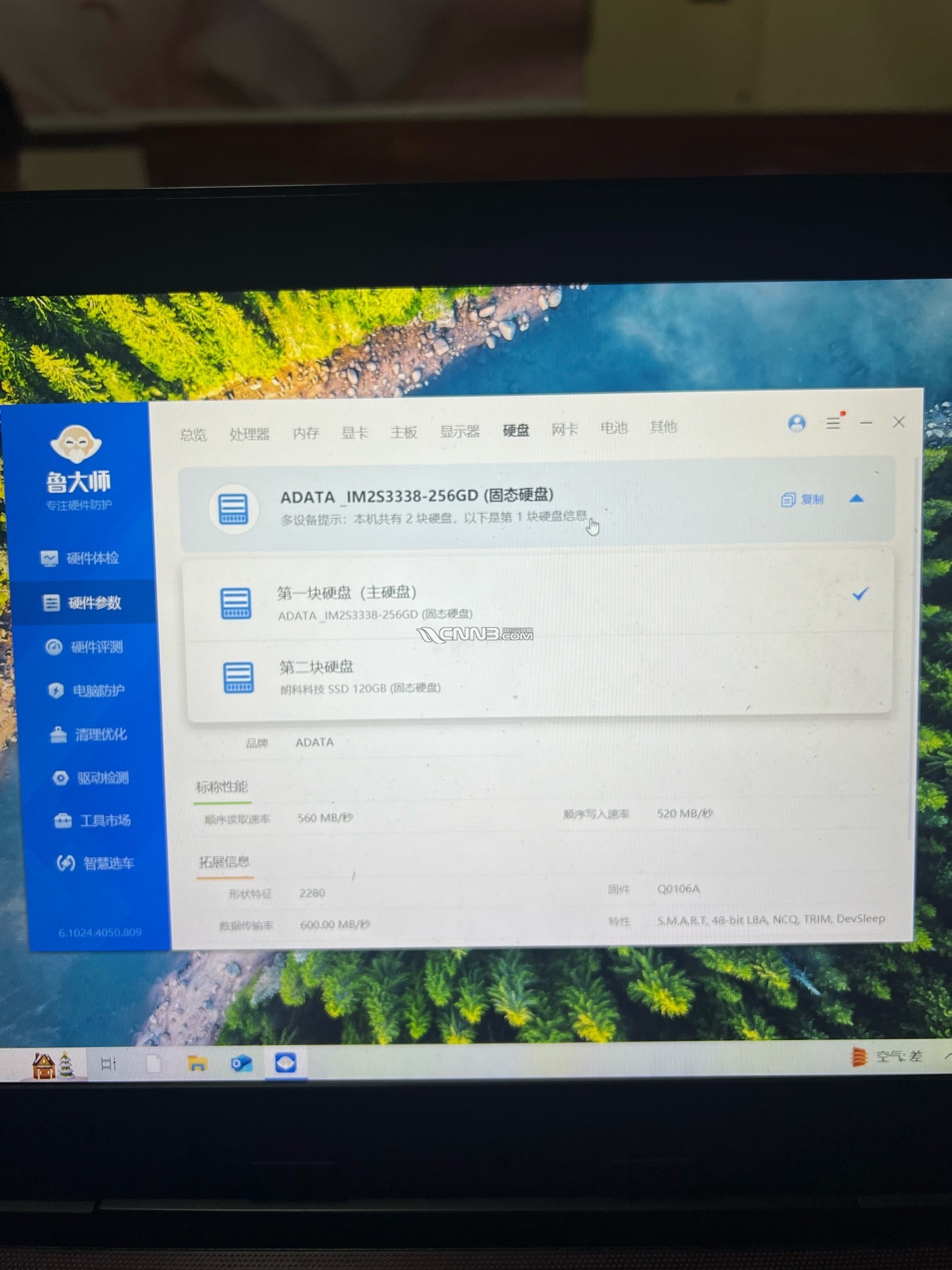Open Task View on the taskbar
This screenshot has width=952, height=1270.
108,1064
